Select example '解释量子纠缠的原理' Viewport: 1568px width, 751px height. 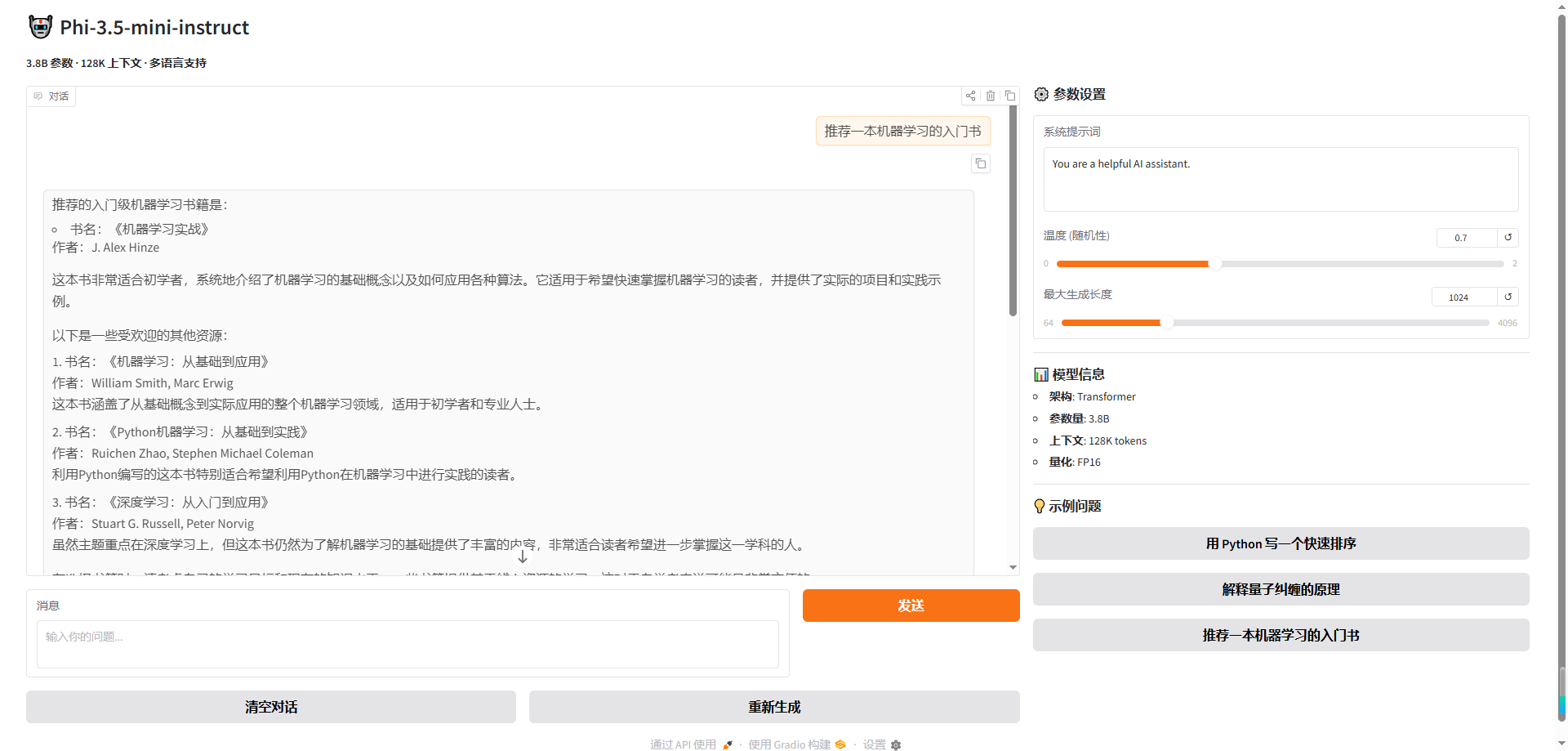pos(1281,589)
